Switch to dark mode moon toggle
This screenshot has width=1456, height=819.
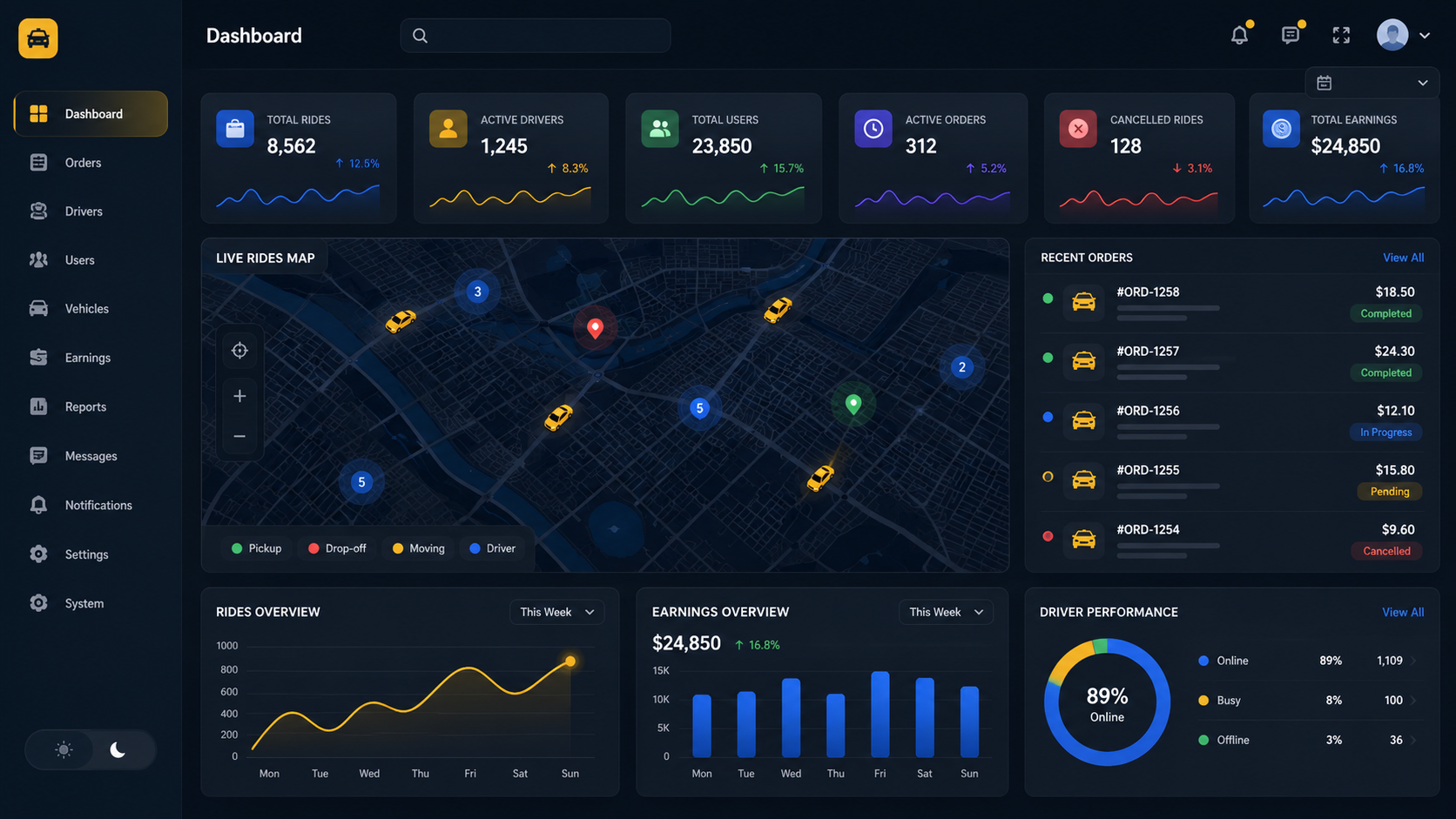point(118,749)
